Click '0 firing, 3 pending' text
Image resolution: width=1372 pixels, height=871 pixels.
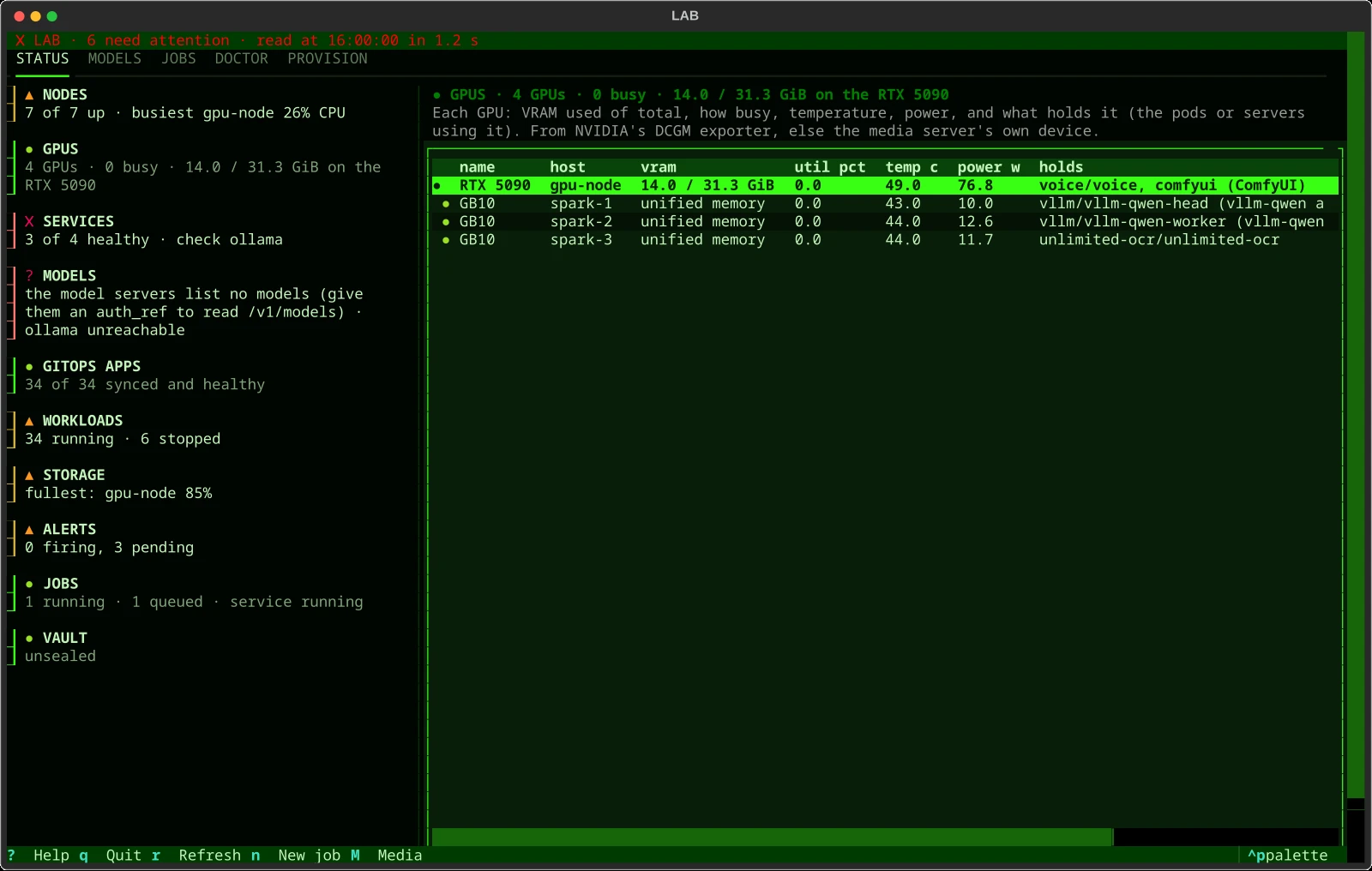click(109, 548)
